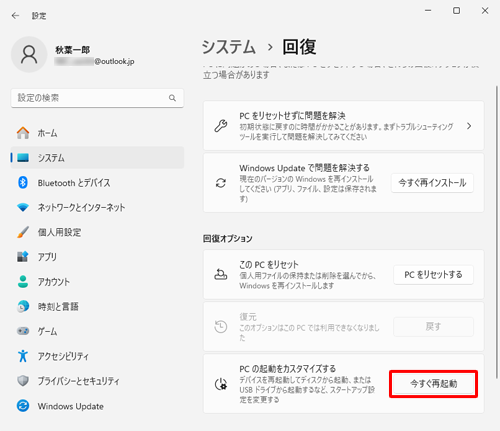The image size is (500, 431).
Task: Maximize the settings window
Action: (456, 11)
